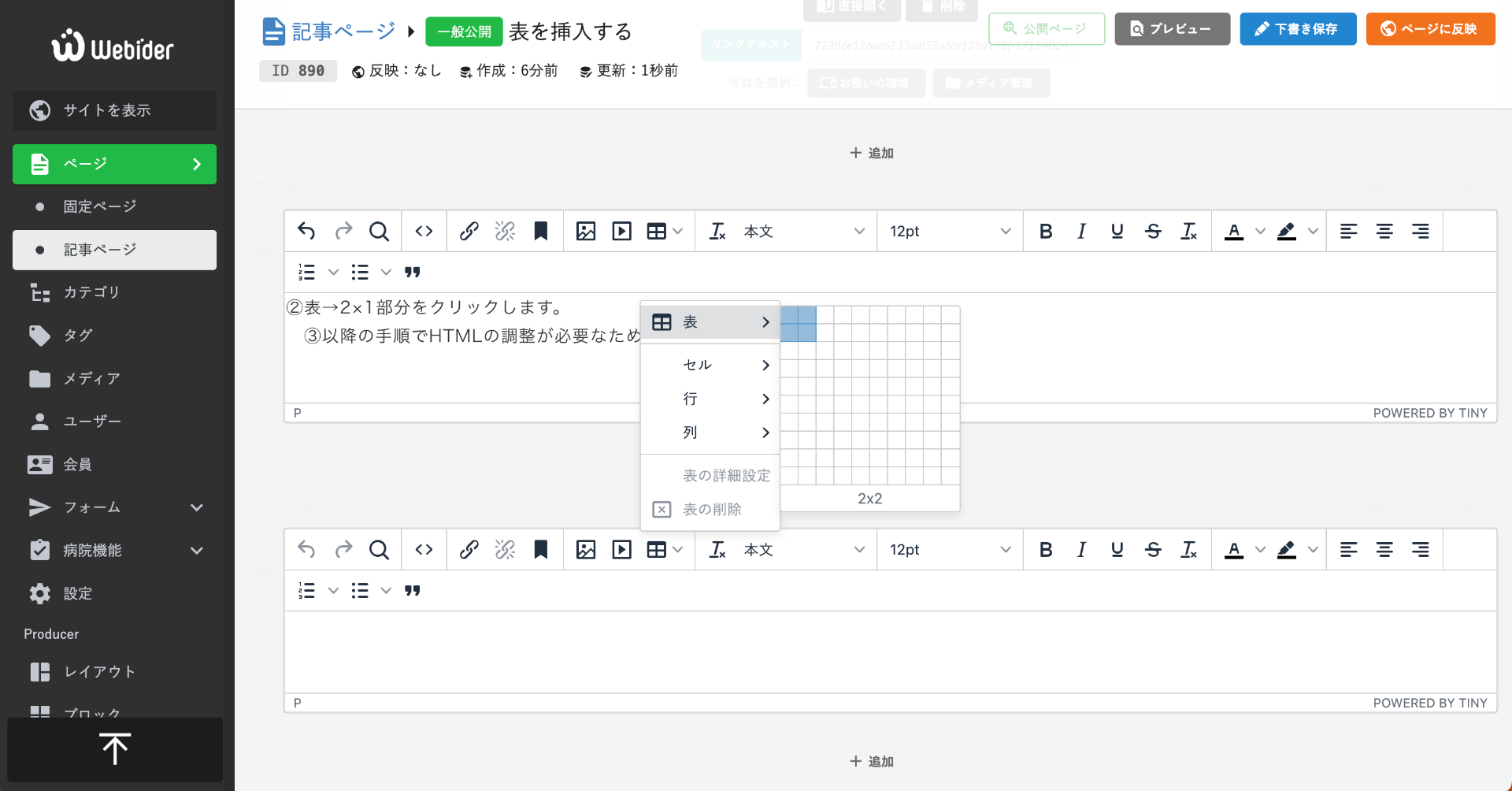Click the find and replace icon in the bottom editor
The width and height of the screenshot is (1512, 791).
pyautogui.click(x=379, y=549)
